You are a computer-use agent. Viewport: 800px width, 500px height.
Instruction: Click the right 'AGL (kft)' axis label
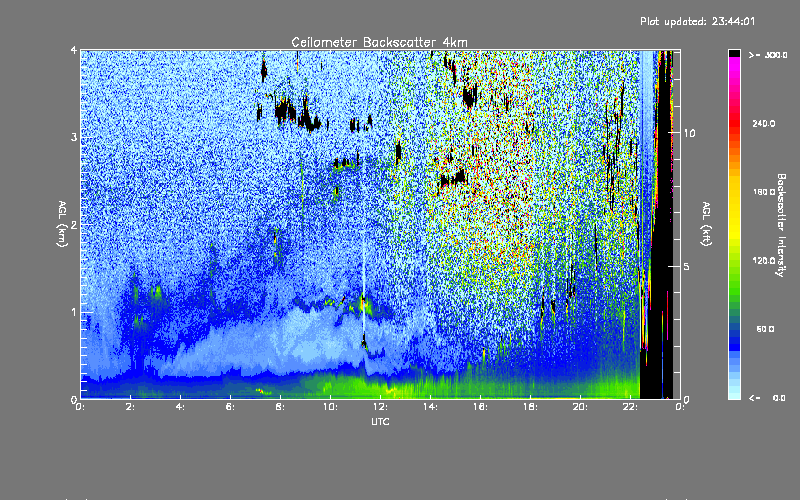pos(706,224)
